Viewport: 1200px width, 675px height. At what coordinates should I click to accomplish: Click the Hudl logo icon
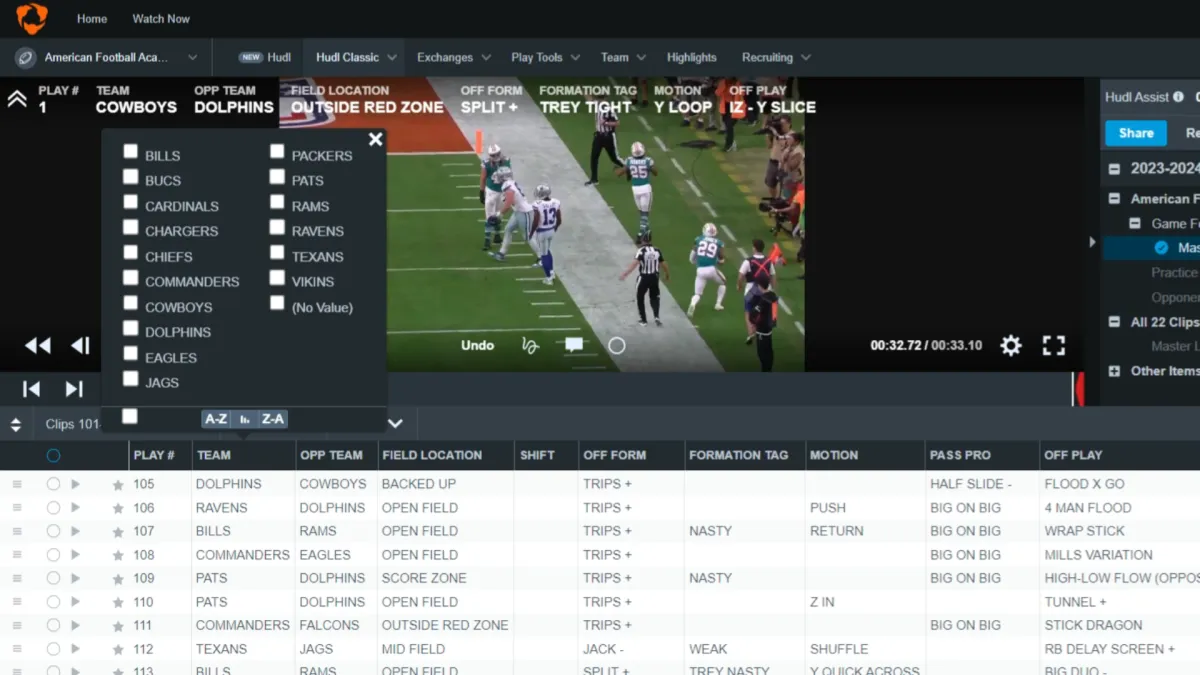(x=32, y=18)
